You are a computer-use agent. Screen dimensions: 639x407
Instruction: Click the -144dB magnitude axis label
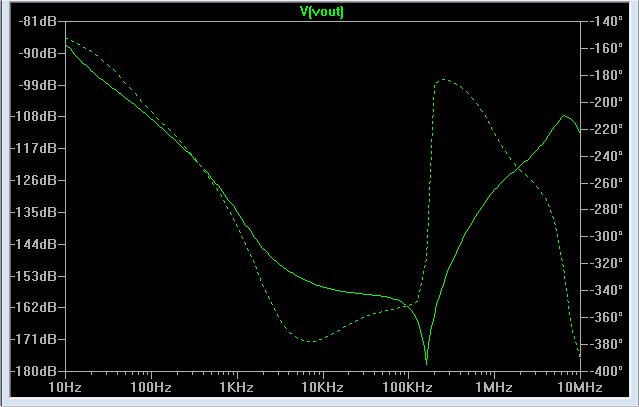33,244
